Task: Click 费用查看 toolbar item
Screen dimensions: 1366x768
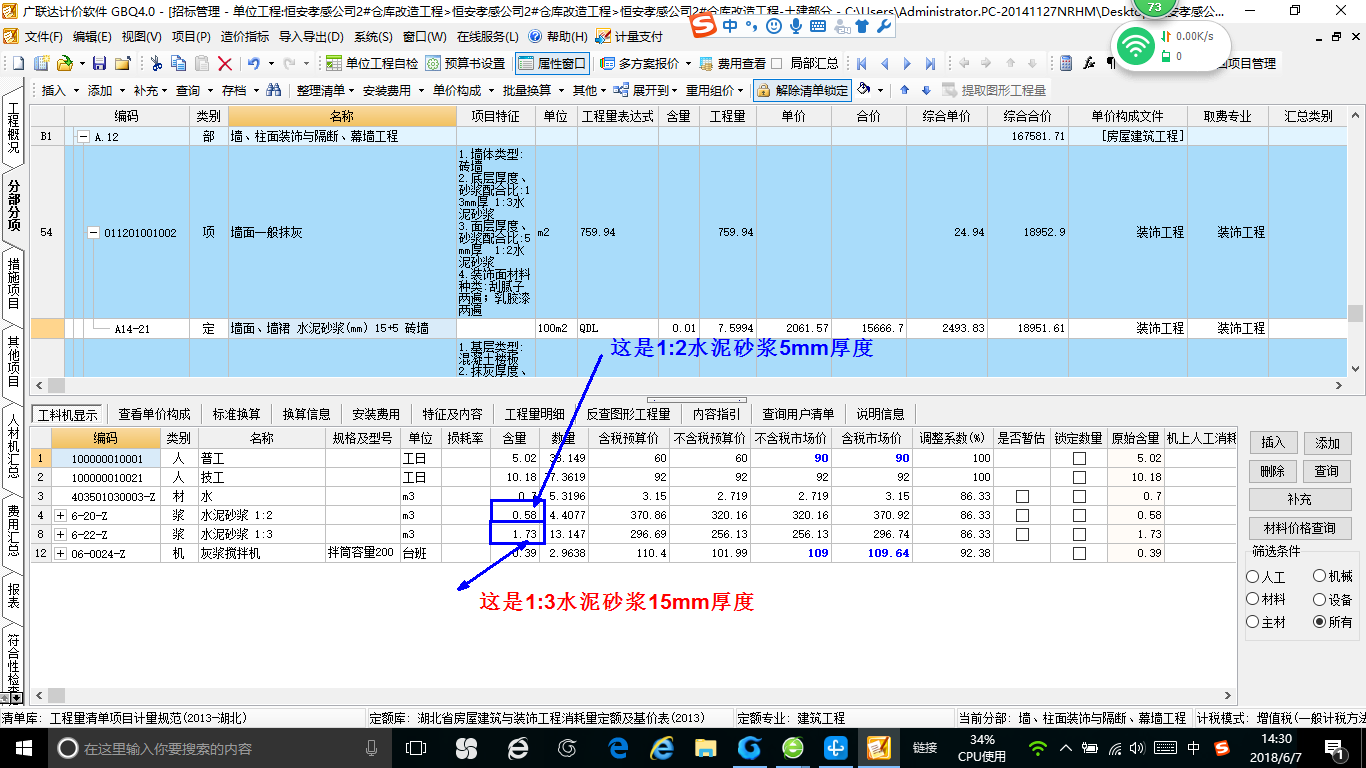Action: click(x=733, y=64)
